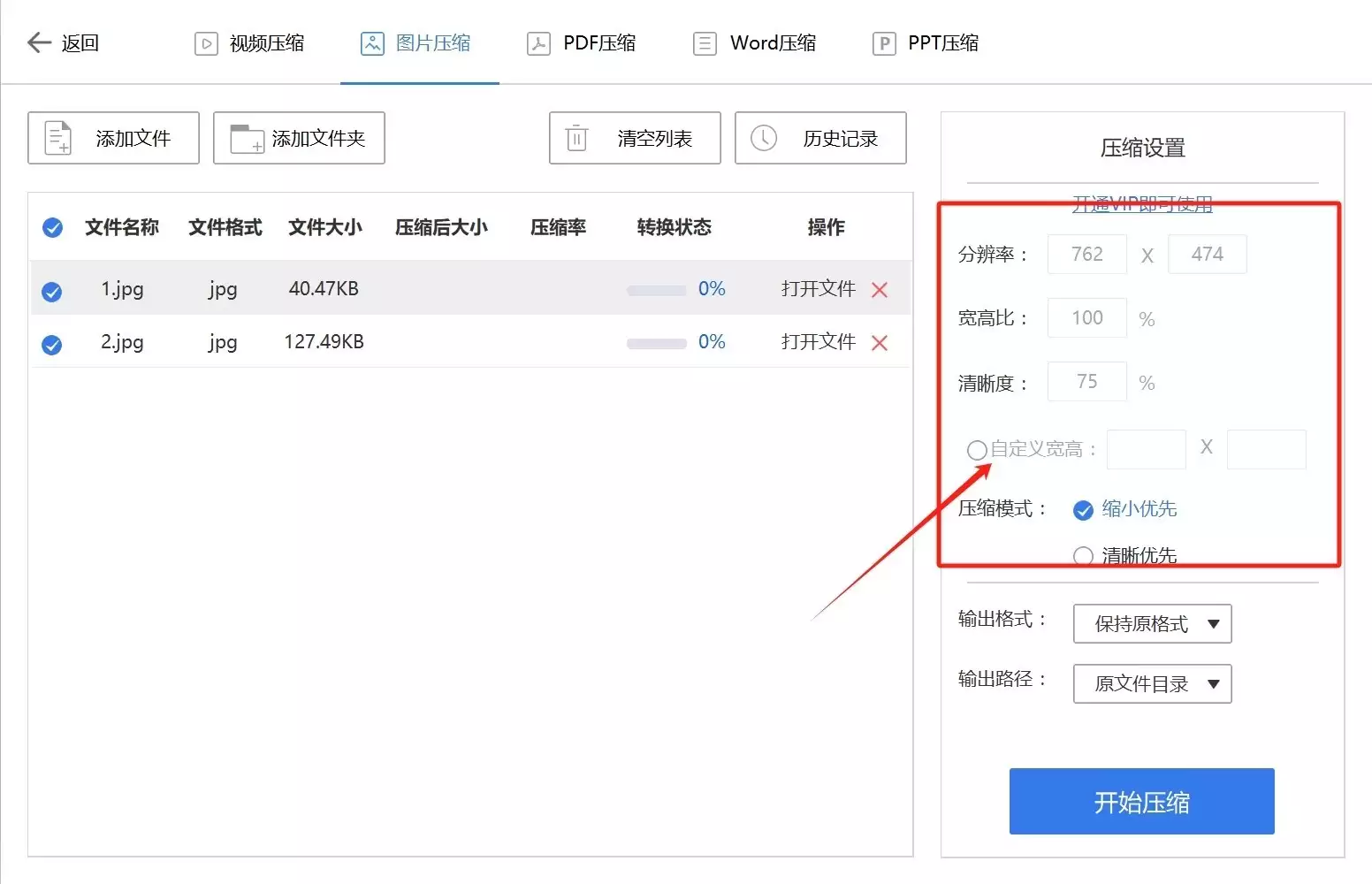This screenshot has width=1372, height=884.
Task: Open the PPT压缩 tab
Action: [x=925, y=42]
